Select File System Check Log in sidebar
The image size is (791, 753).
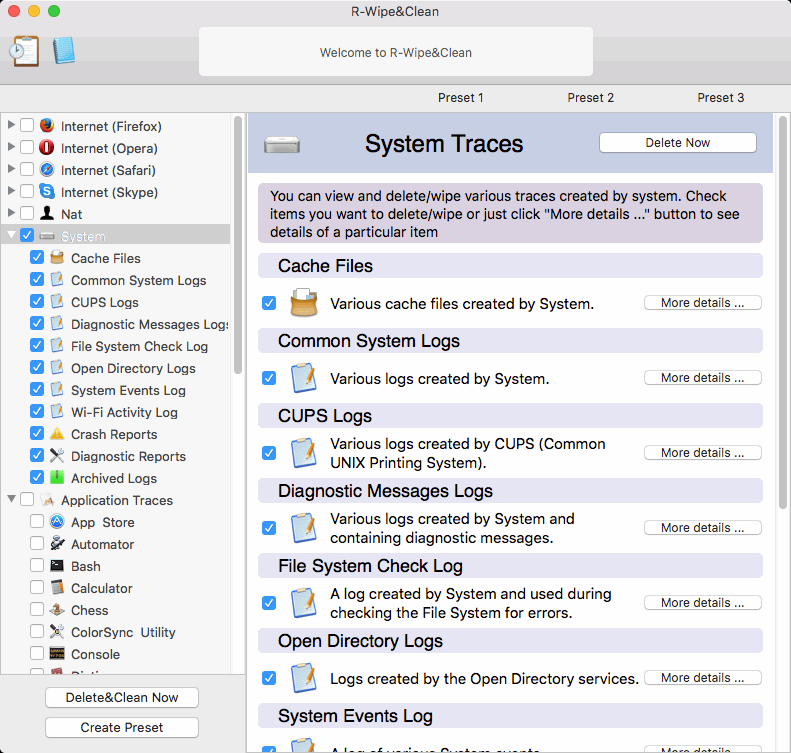pyautogui.click(x=139, y=346)
